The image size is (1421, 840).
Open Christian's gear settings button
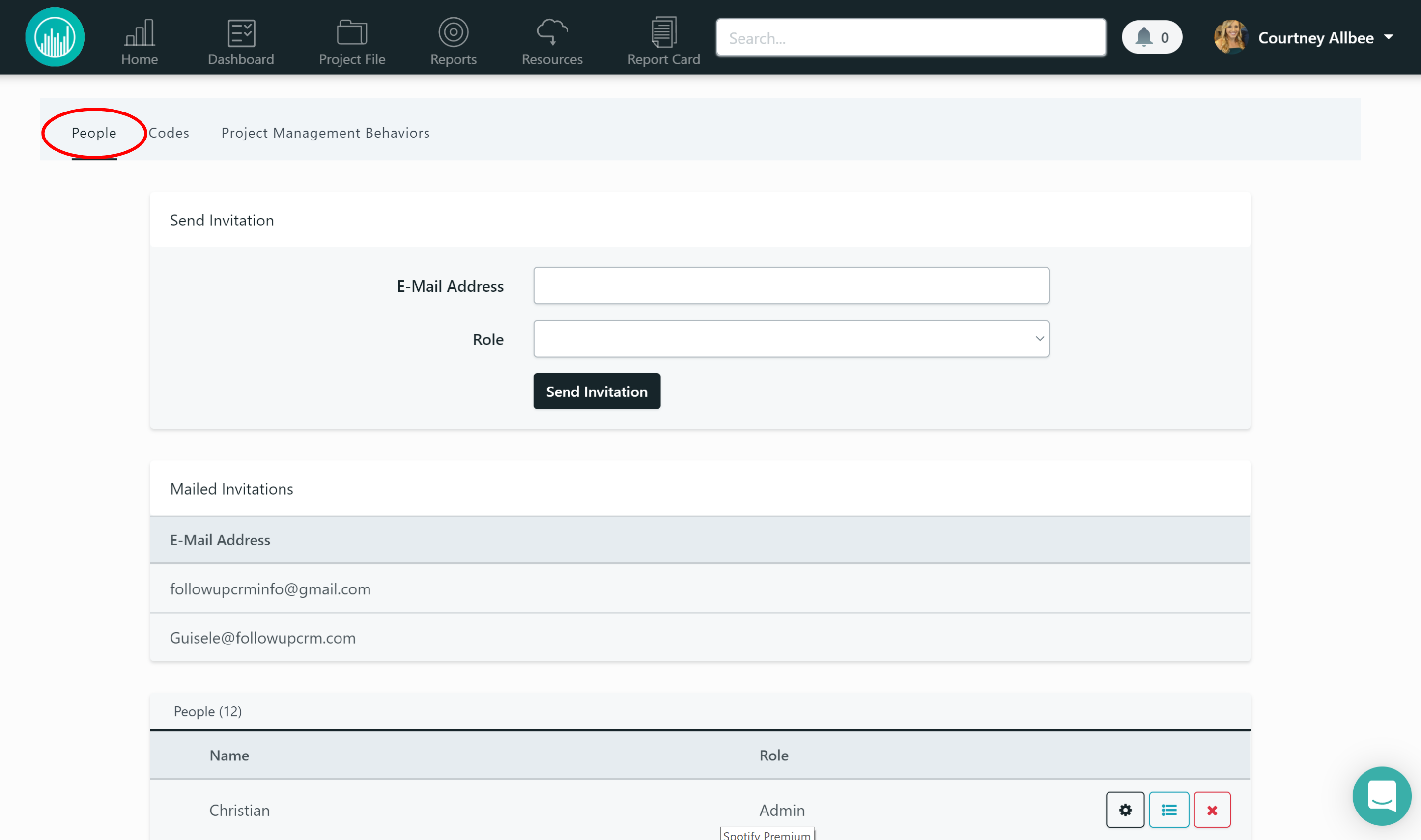1125,810
